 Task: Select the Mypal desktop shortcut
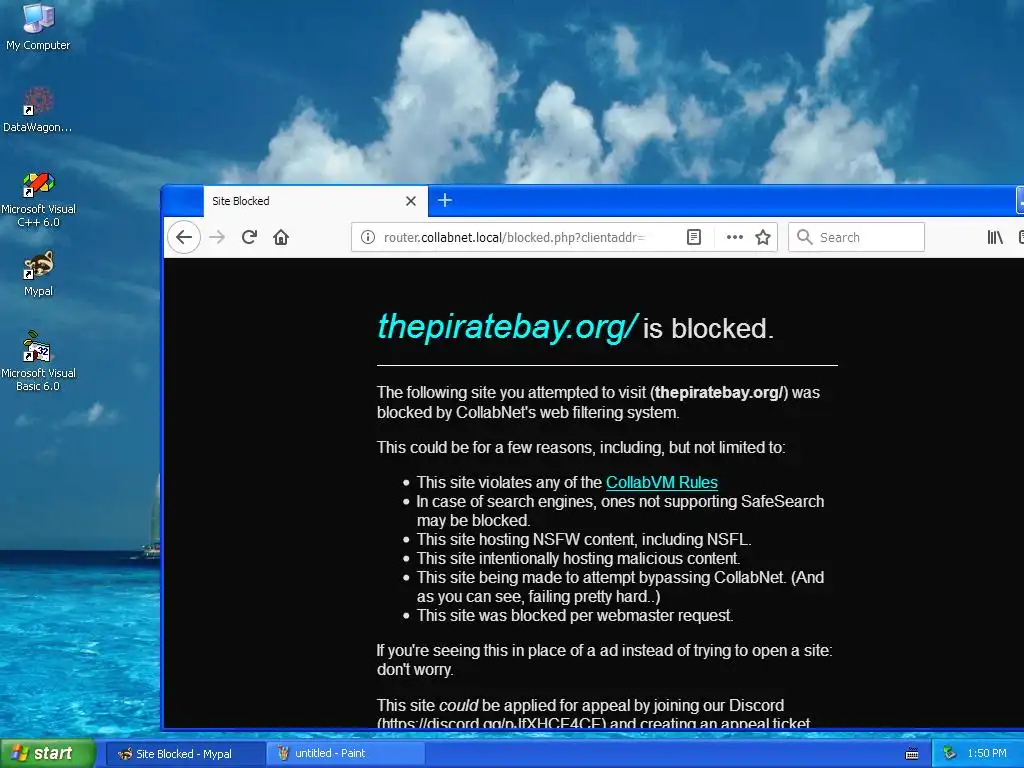click(38, 274)
